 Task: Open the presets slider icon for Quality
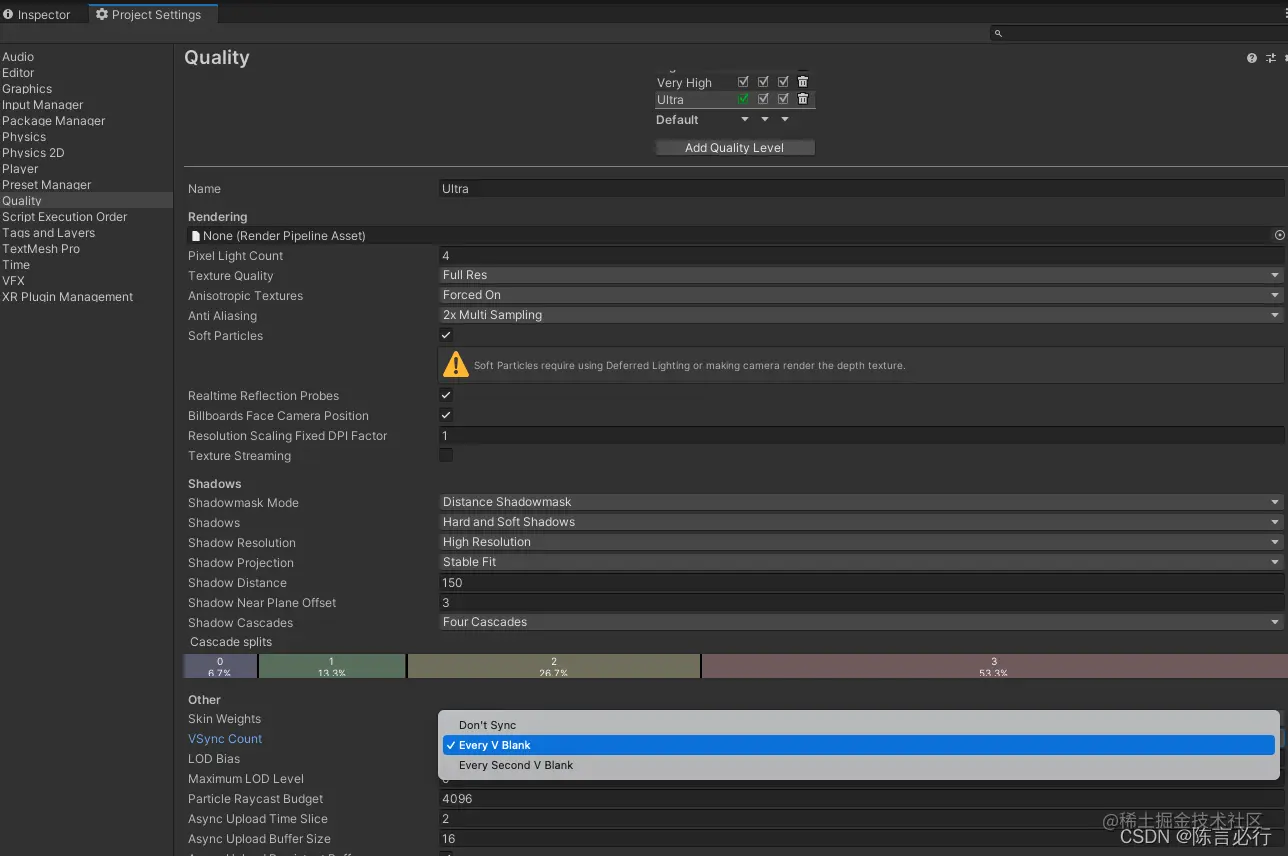(1271, 58)
